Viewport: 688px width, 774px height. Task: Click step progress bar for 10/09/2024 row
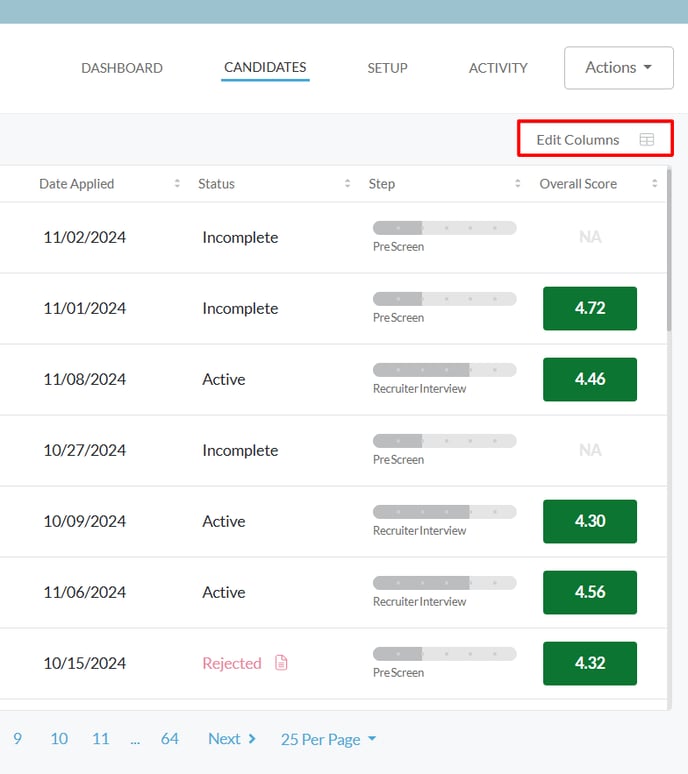coord(445,512)
